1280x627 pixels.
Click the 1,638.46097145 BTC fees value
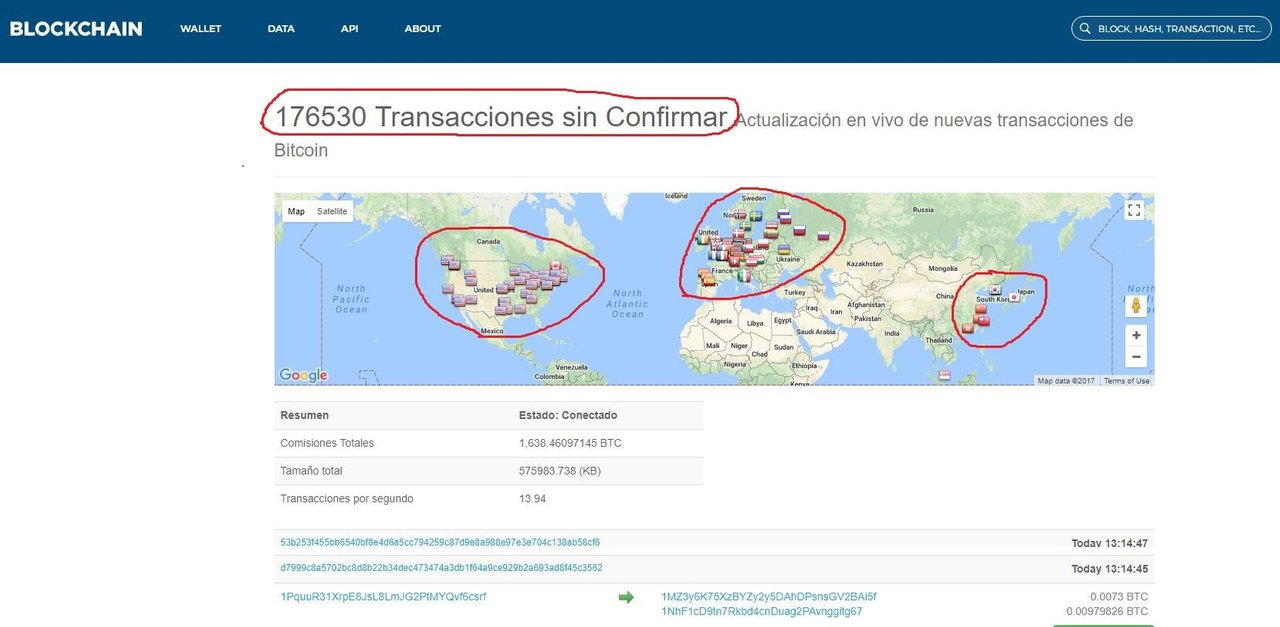pyautogui.click(x=570, y=443)
